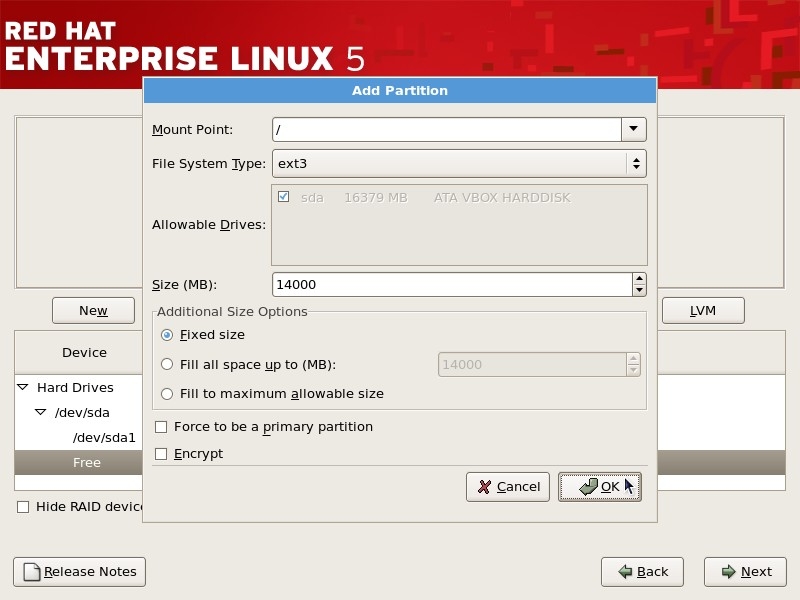The height and width of the screenshot is (600, 800).
Task: Click the Device column header
Action: [84, 353]
